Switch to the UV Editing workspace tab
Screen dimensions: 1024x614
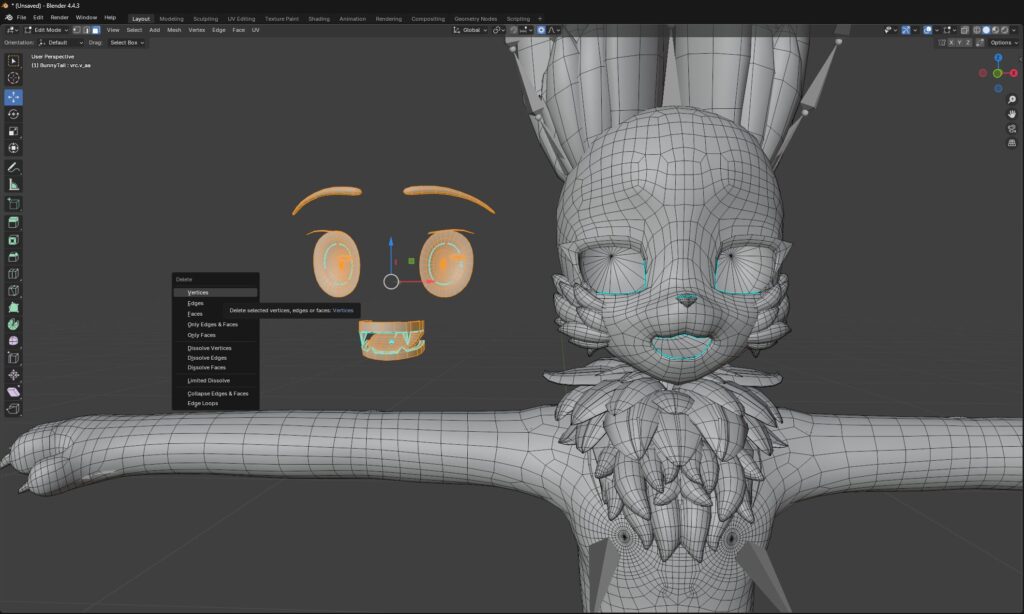(x=241, y=18)
